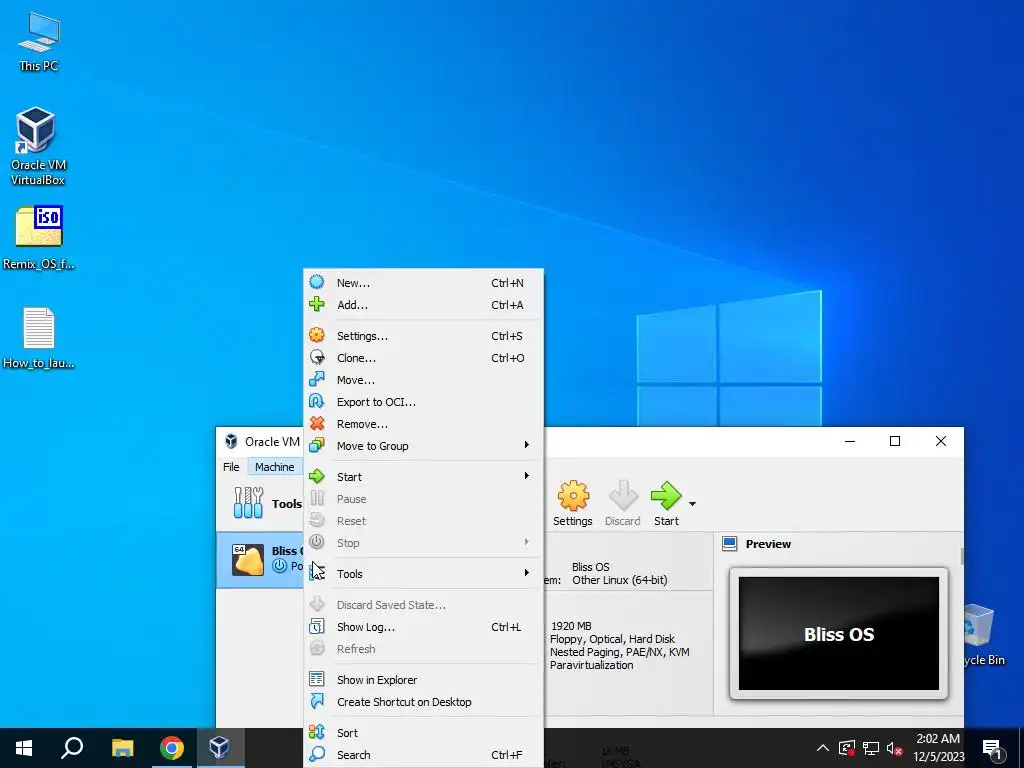Image resolution: width=1024 pixels, height=768 pixels.
Task: Click the Show Log icon
Action: pyautogui.click(x=317, y=626)
